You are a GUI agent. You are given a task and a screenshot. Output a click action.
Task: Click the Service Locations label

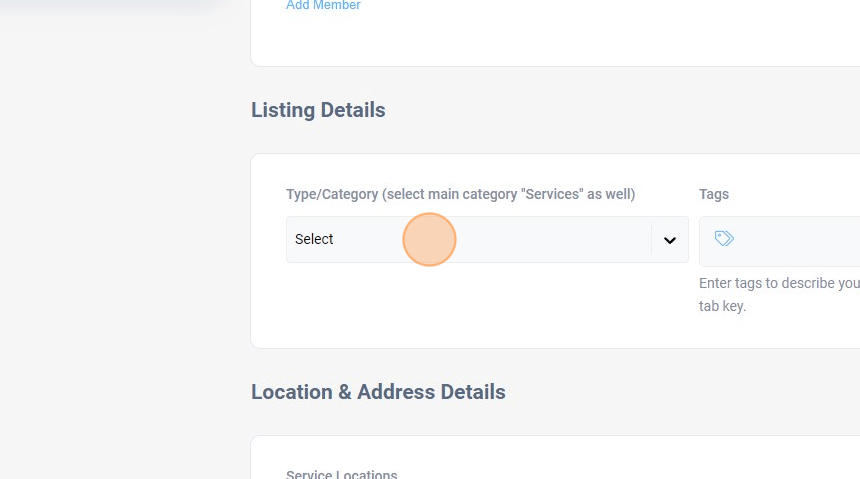click(x=341, y=474)
